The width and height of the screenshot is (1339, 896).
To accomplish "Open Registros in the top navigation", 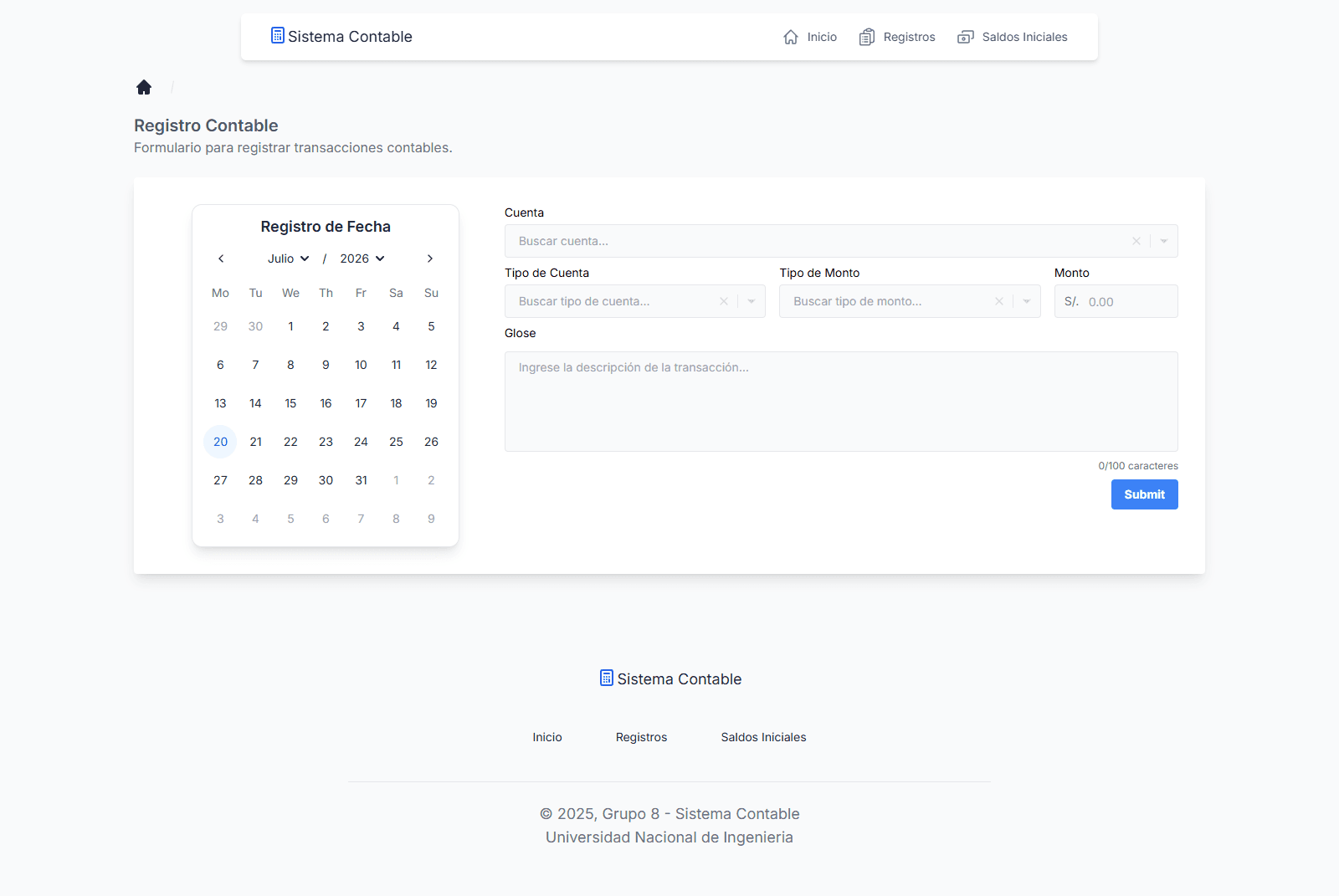I will pos(897,37).
